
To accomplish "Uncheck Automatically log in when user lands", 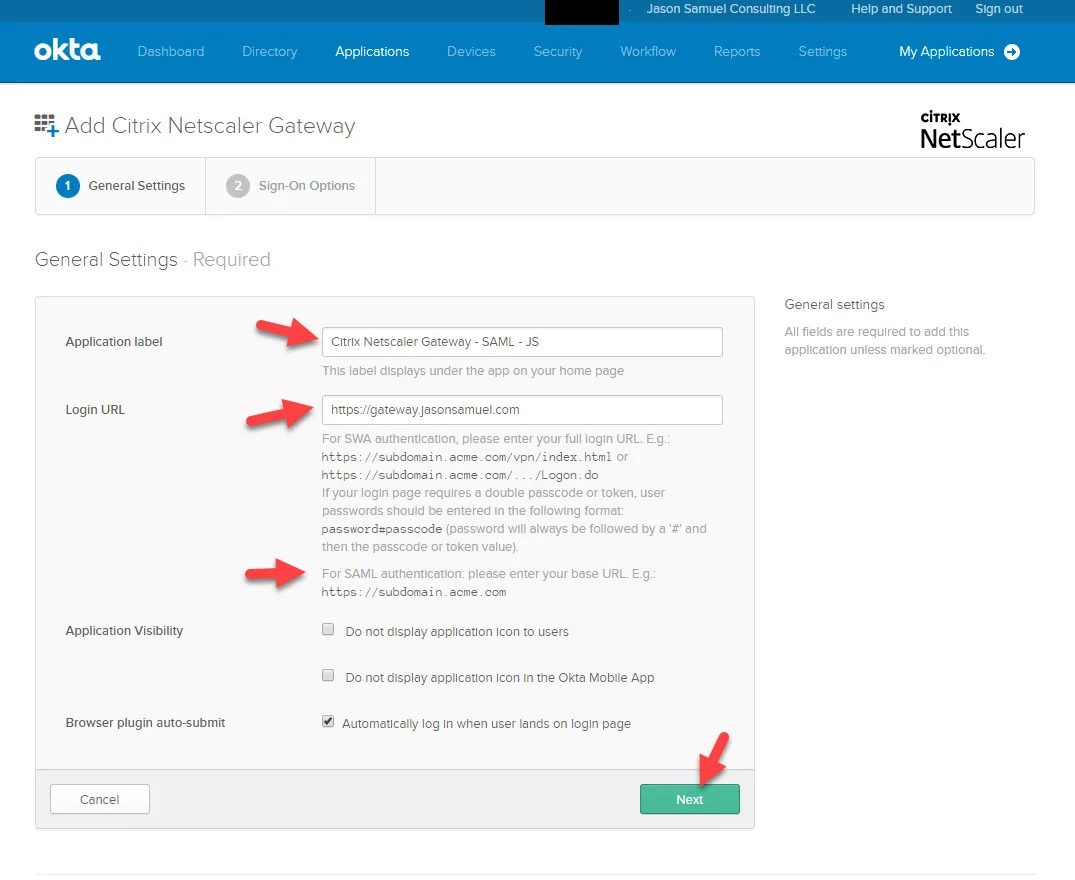I will tap(328, 721).
